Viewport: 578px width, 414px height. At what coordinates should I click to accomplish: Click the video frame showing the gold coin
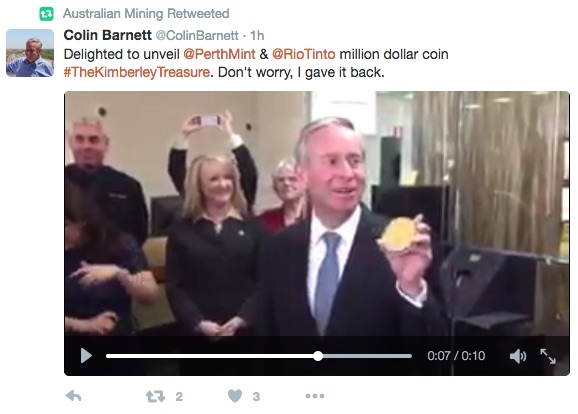317,213
